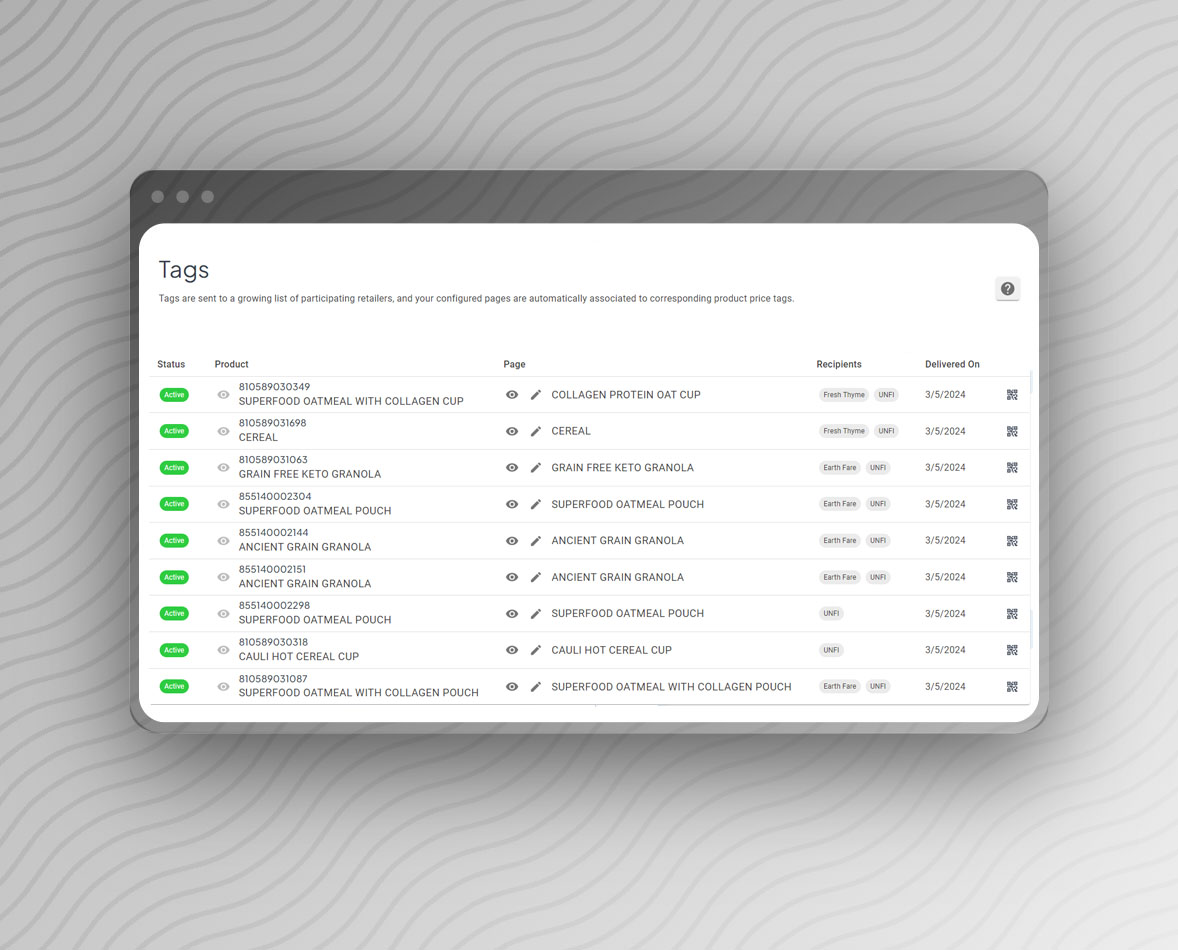Click the Fresh Thyme chip in first row
The width and height of the screenshot is (1178, 950).
pyautogui.click(x=844, y=395)
